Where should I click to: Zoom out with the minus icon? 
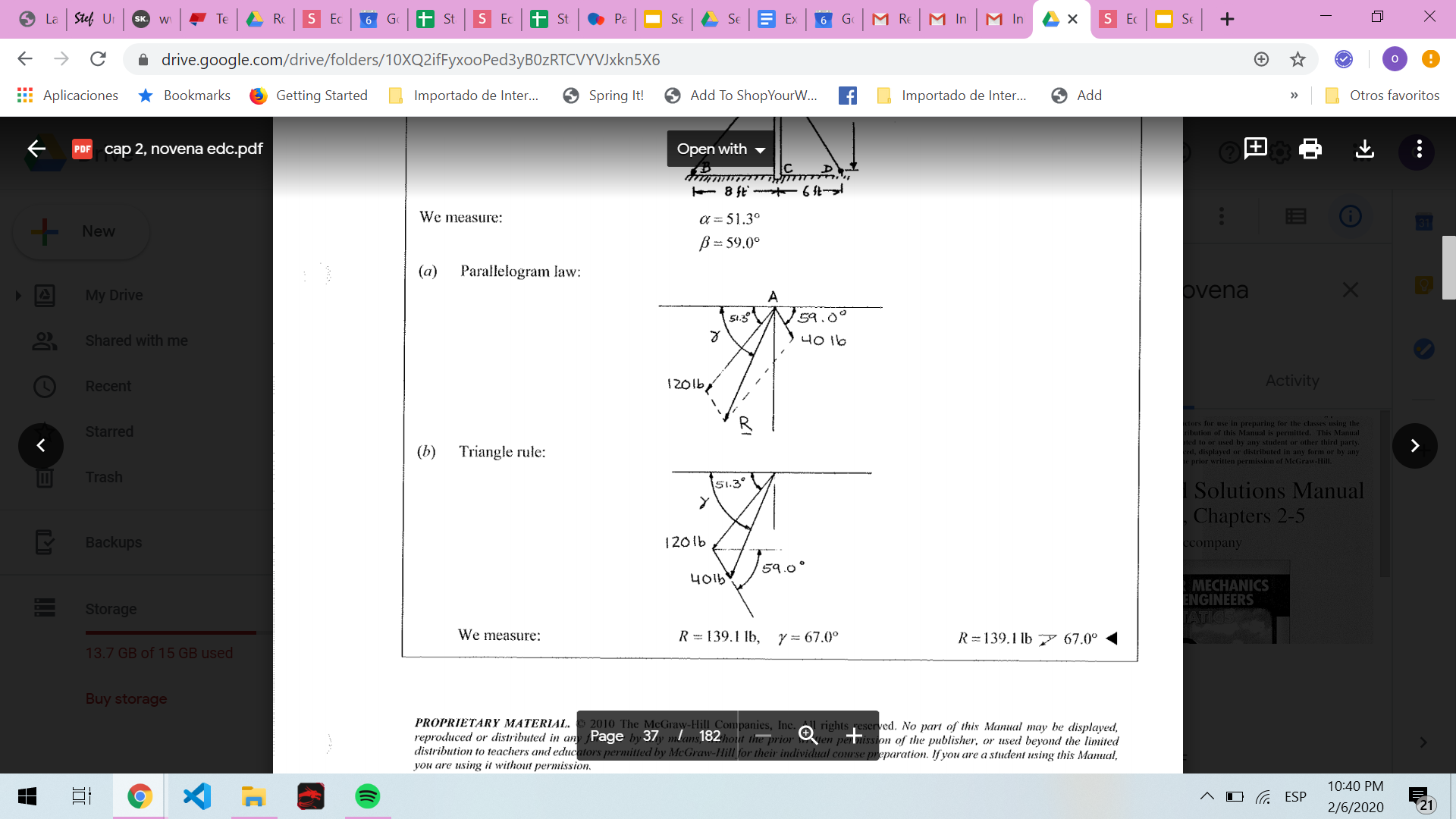[763, 736]
